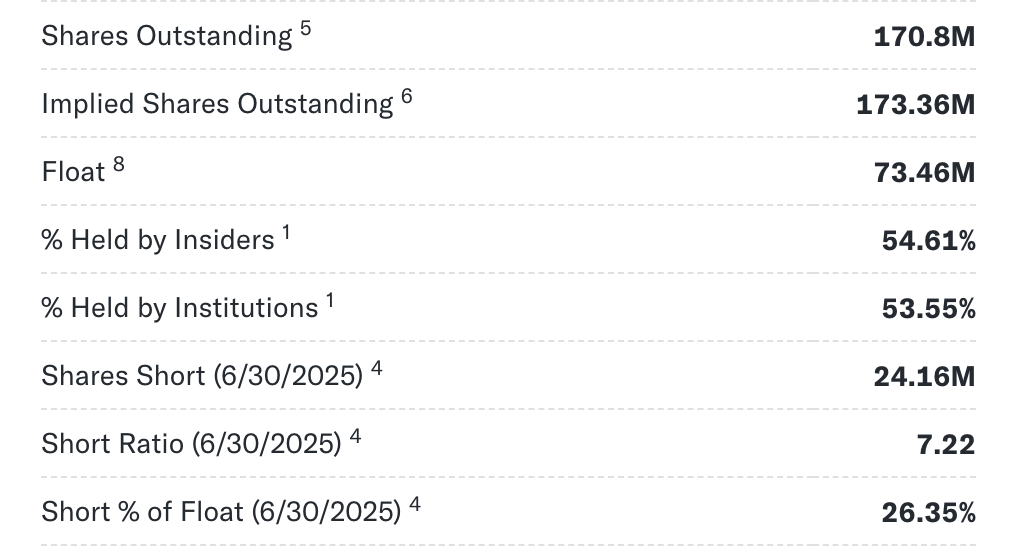The width and height of the screenshot is (1016, 548).
Task: Select the 7.22 short ratio value
Action: coord(945,444)
